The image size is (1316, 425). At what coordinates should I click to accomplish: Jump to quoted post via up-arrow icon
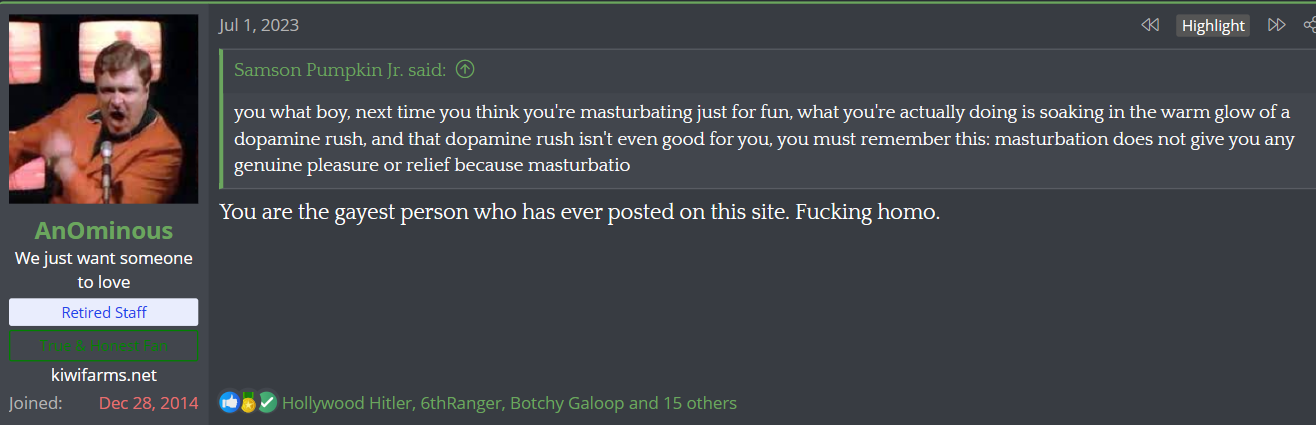coord(465,70)
